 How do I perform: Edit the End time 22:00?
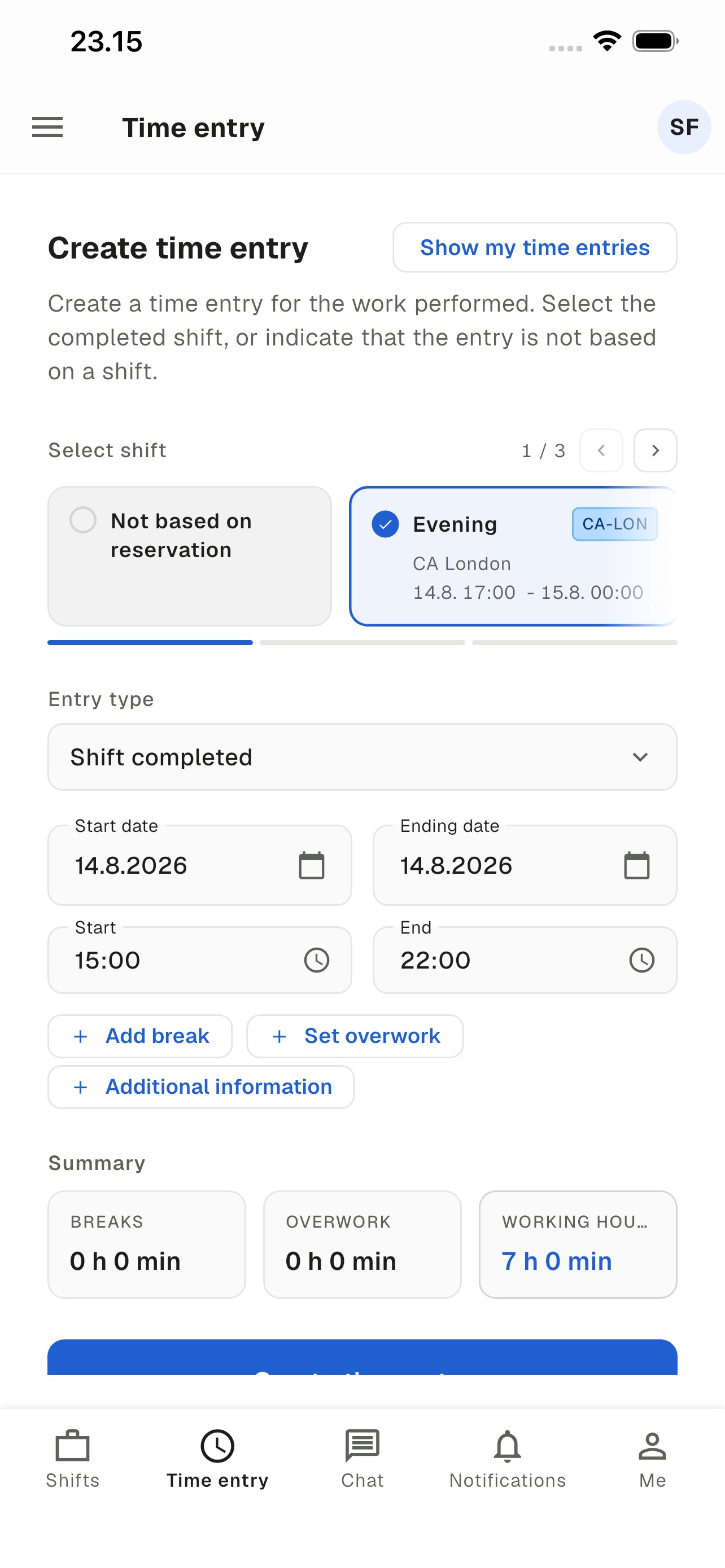(525, 960)
